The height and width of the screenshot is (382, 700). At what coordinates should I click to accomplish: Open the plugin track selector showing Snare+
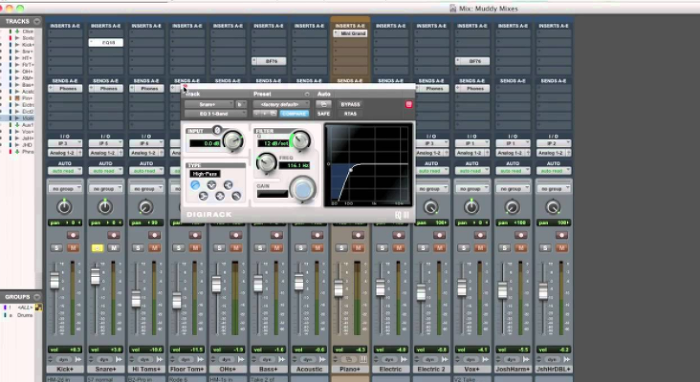pos(209,104)
